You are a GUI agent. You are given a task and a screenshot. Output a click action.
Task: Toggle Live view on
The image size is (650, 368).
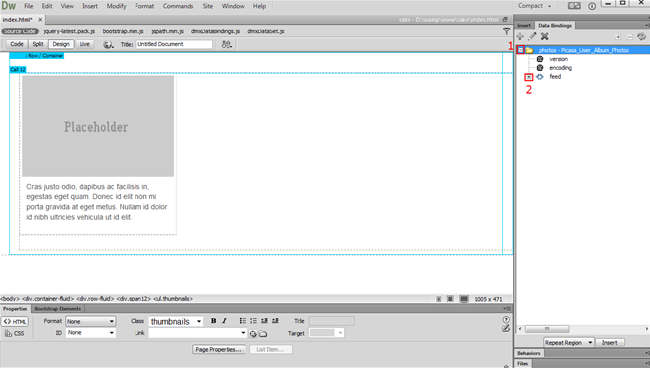85,44
